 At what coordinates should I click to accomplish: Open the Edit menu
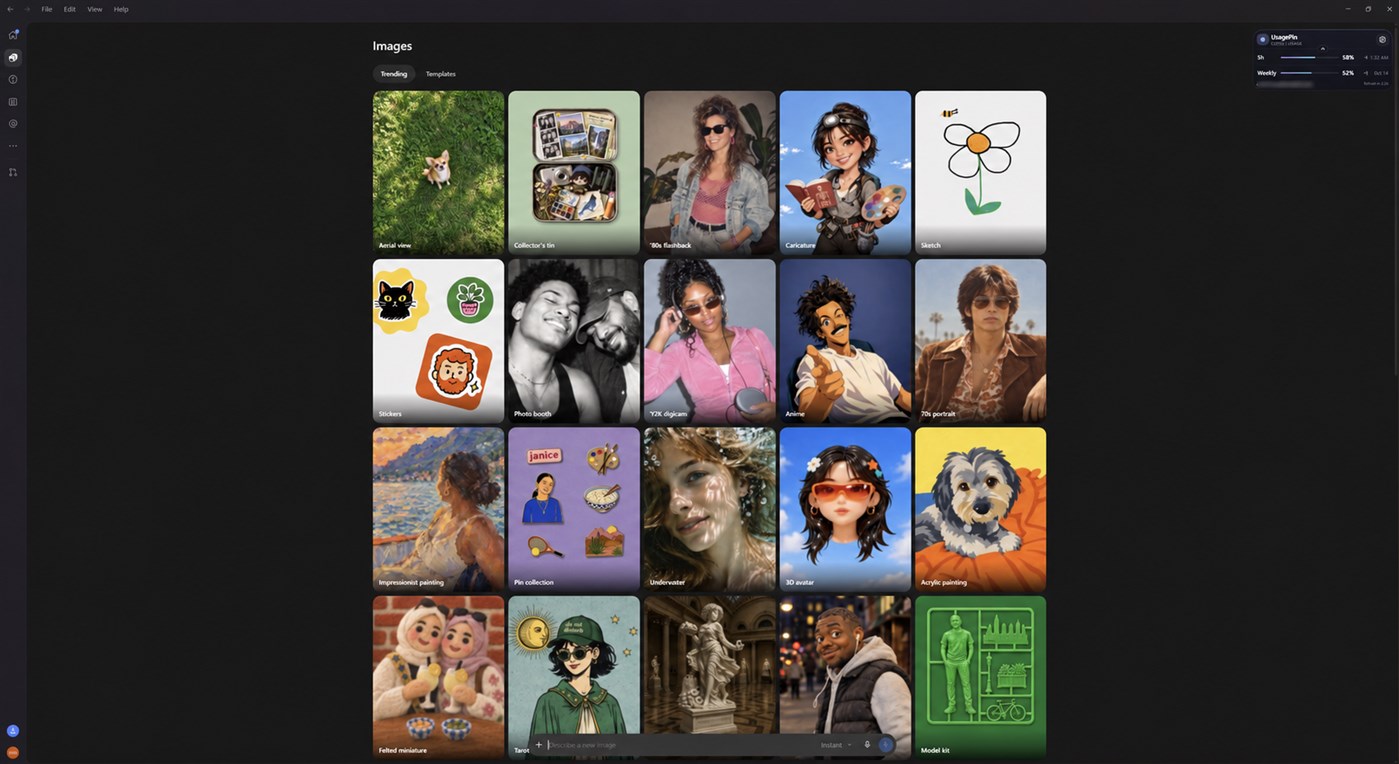coord(70,9)
